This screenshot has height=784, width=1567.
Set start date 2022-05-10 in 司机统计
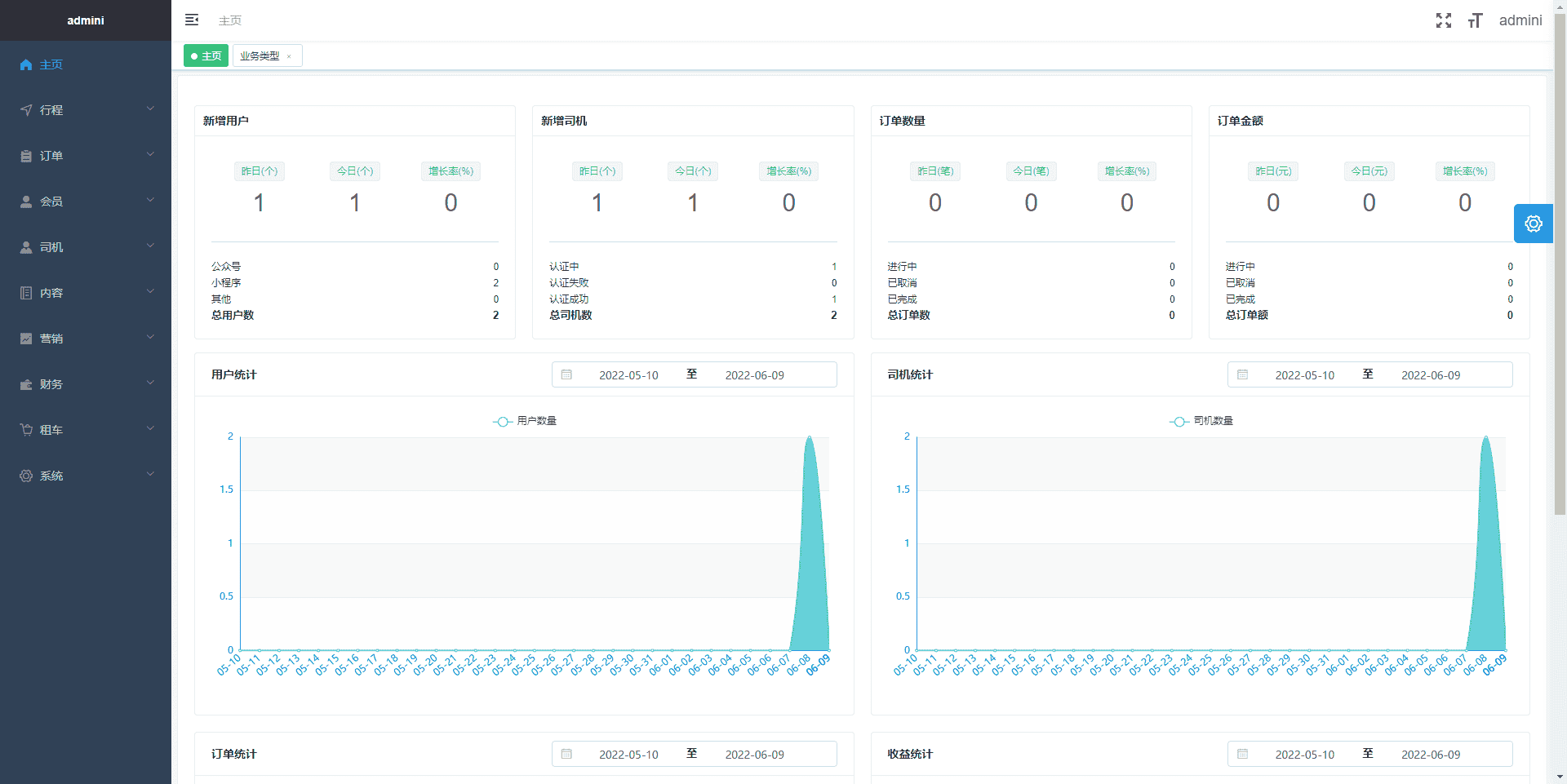[x=1305, y=375]
